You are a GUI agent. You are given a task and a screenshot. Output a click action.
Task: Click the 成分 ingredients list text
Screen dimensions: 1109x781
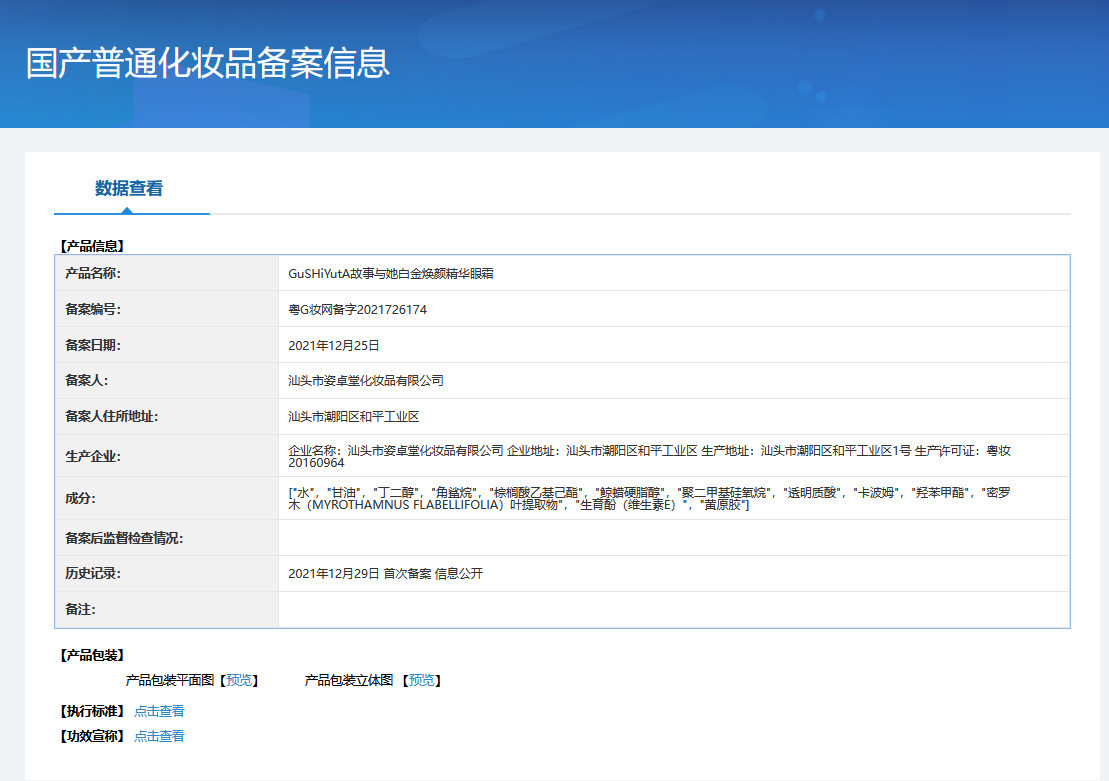click(x=649, y=498)
